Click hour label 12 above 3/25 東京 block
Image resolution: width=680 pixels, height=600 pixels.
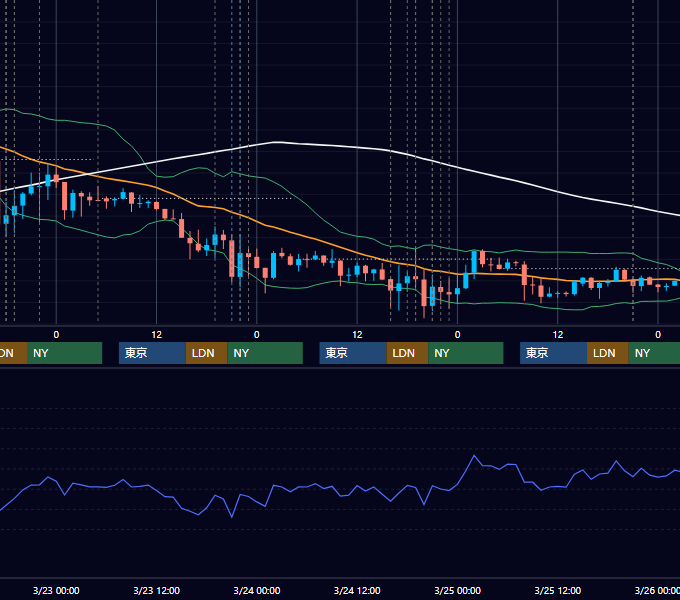pyautogui.click(x=558, y=335)
